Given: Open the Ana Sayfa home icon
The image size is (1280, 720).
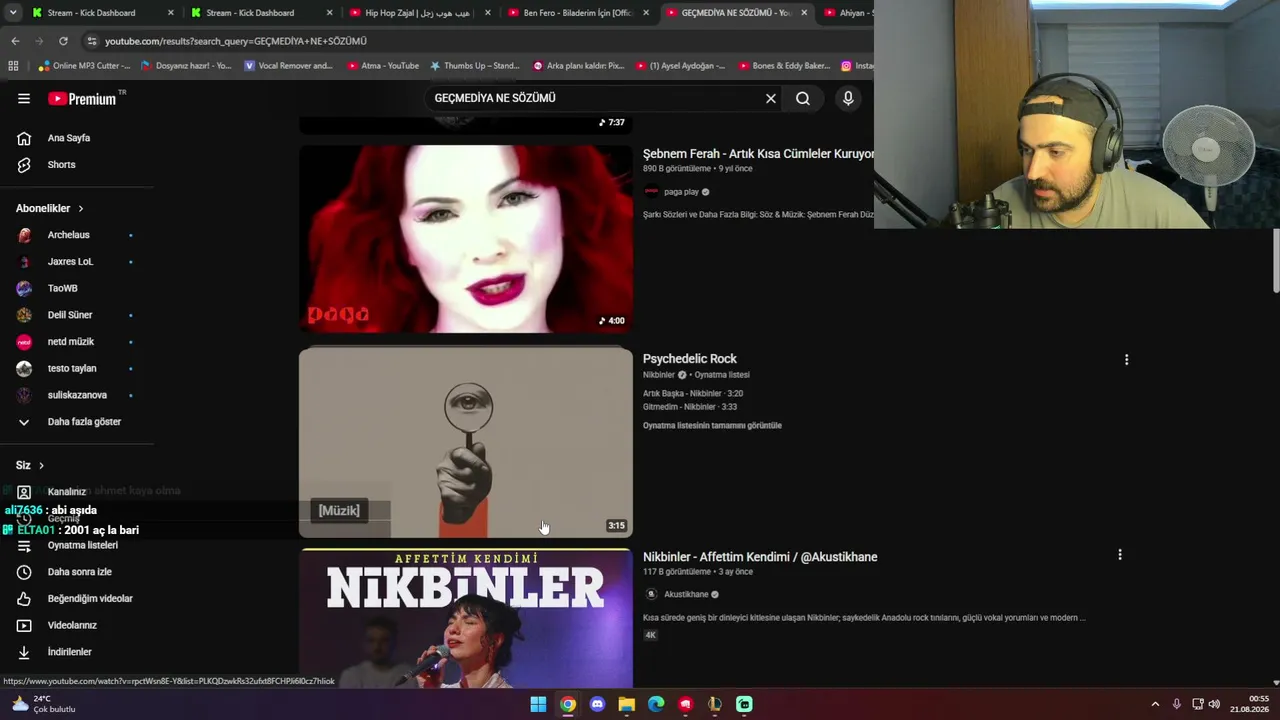Looking at the screenshot, I should [x=24, y=138].
